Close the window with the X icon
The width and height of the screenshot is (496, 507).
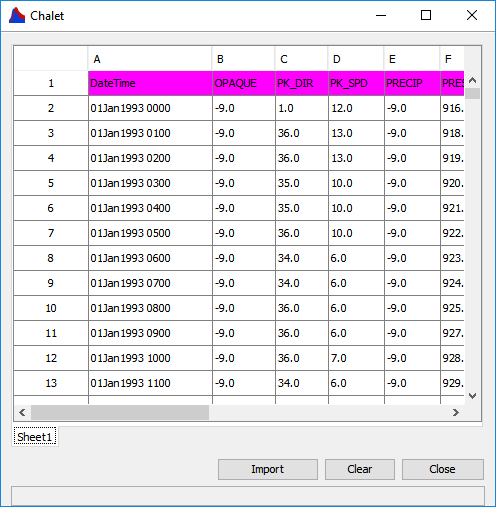click(x=472, y=15)
